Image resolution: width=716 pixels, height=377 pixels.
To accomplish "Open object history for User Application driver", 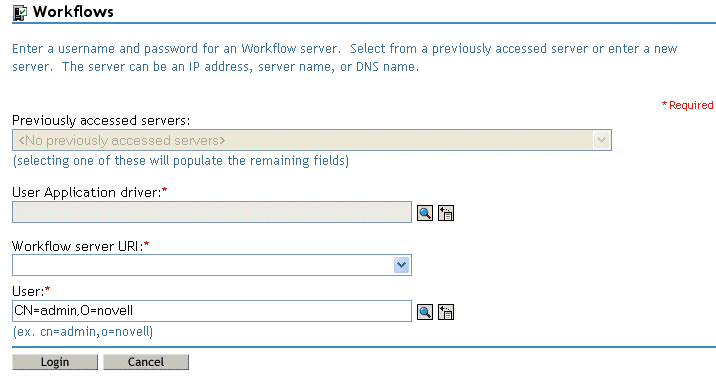I will (x=446, y=213).
